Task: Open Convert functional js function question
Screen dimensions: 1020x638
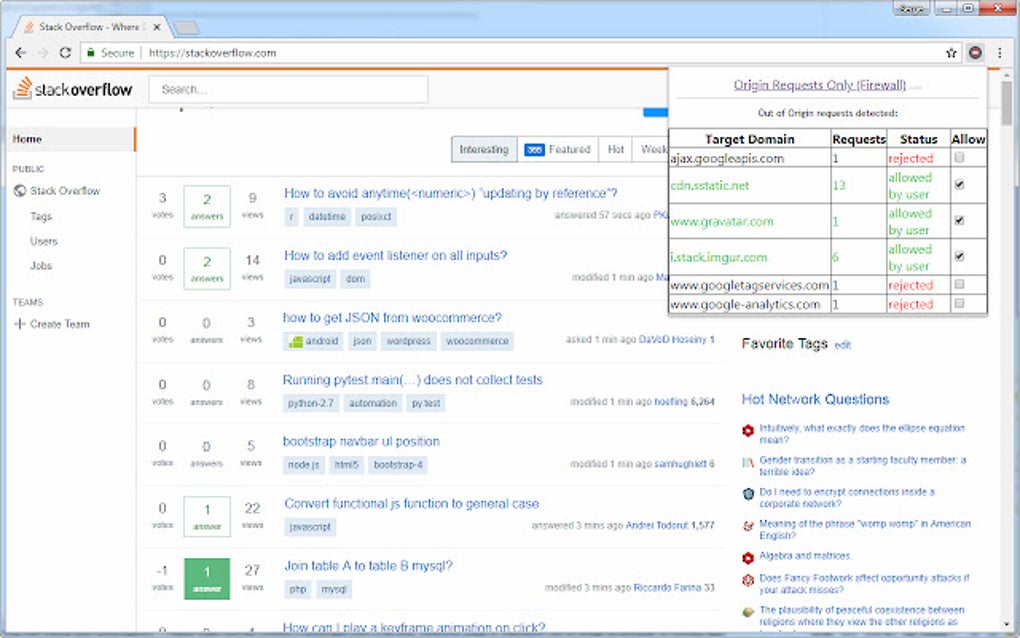Action: (411, 503)
